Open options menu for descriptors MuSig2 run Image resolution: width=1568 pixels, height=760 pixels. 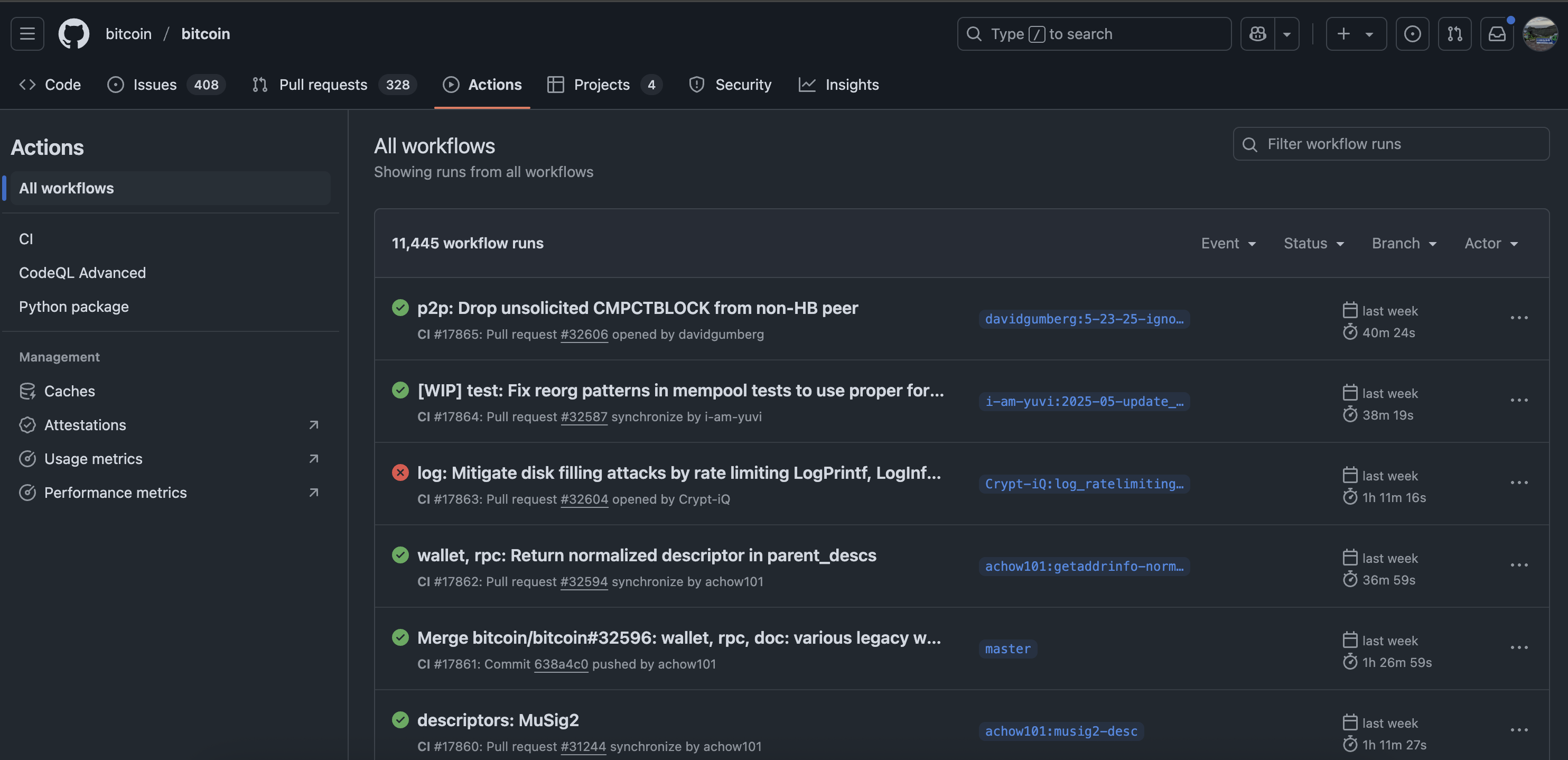click(x=1519, y=730)
